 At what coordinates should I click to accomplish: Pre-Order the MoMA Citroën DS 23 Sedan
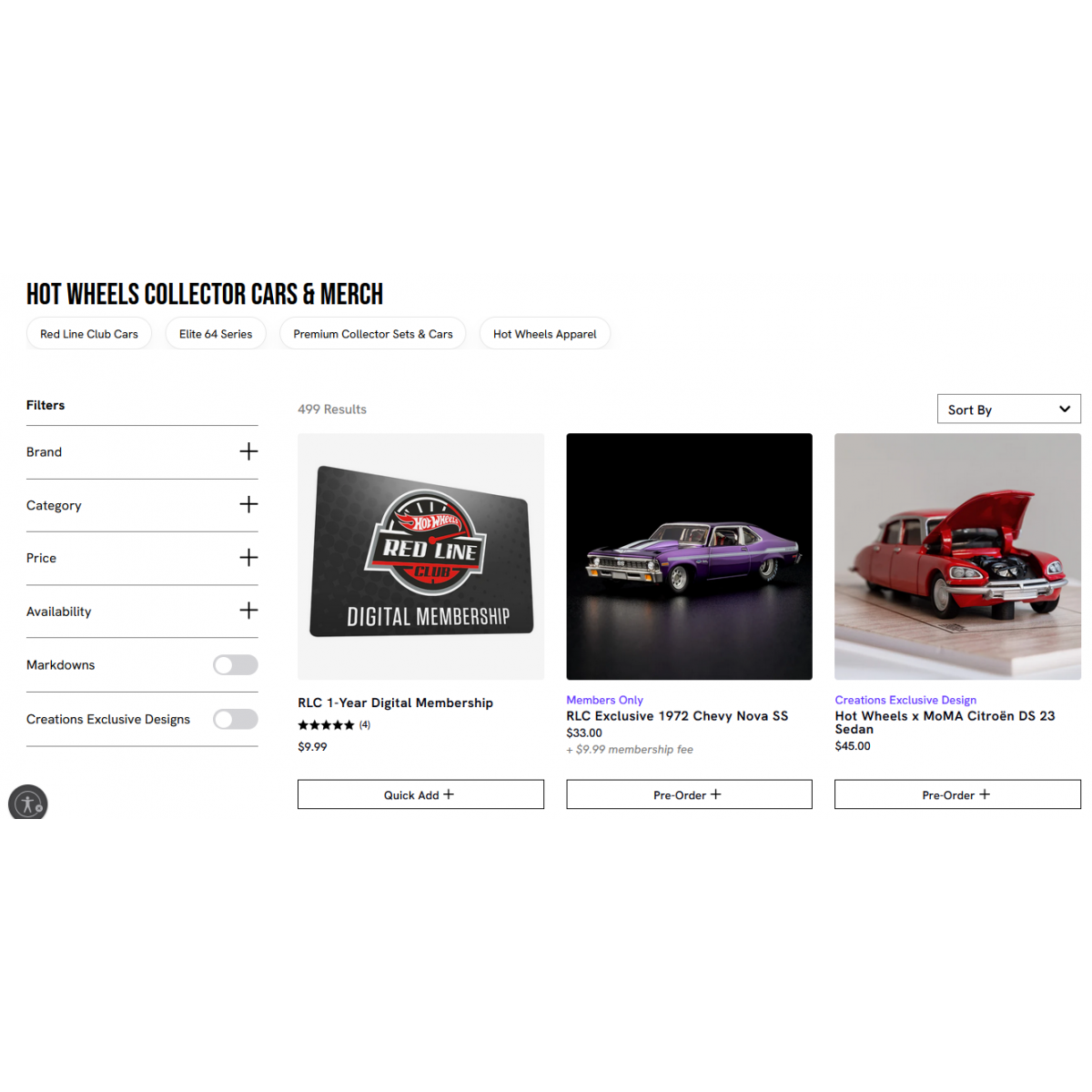click(957, 794)
